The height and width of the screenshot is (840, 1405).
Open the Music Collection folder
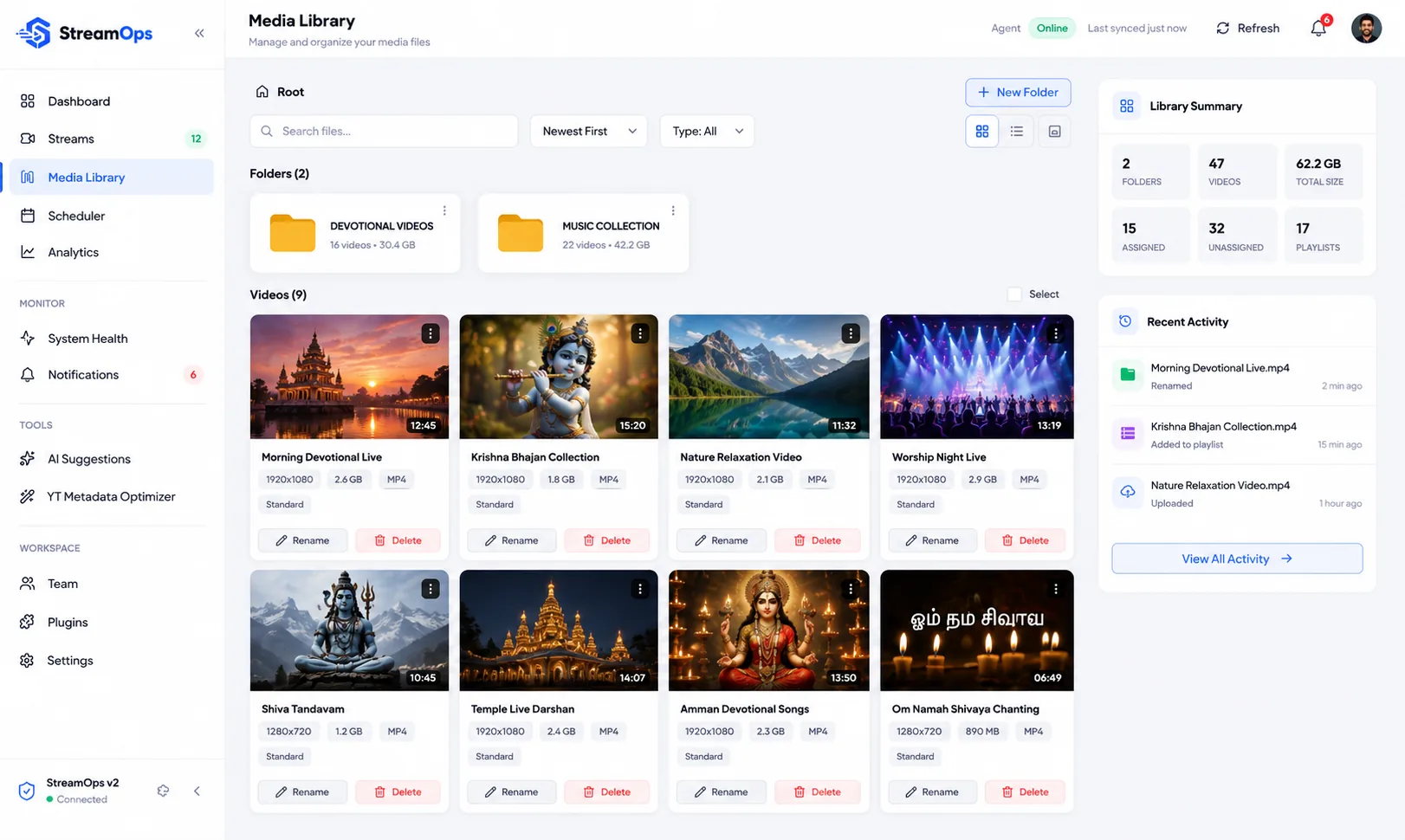click(x=584, y=234)
